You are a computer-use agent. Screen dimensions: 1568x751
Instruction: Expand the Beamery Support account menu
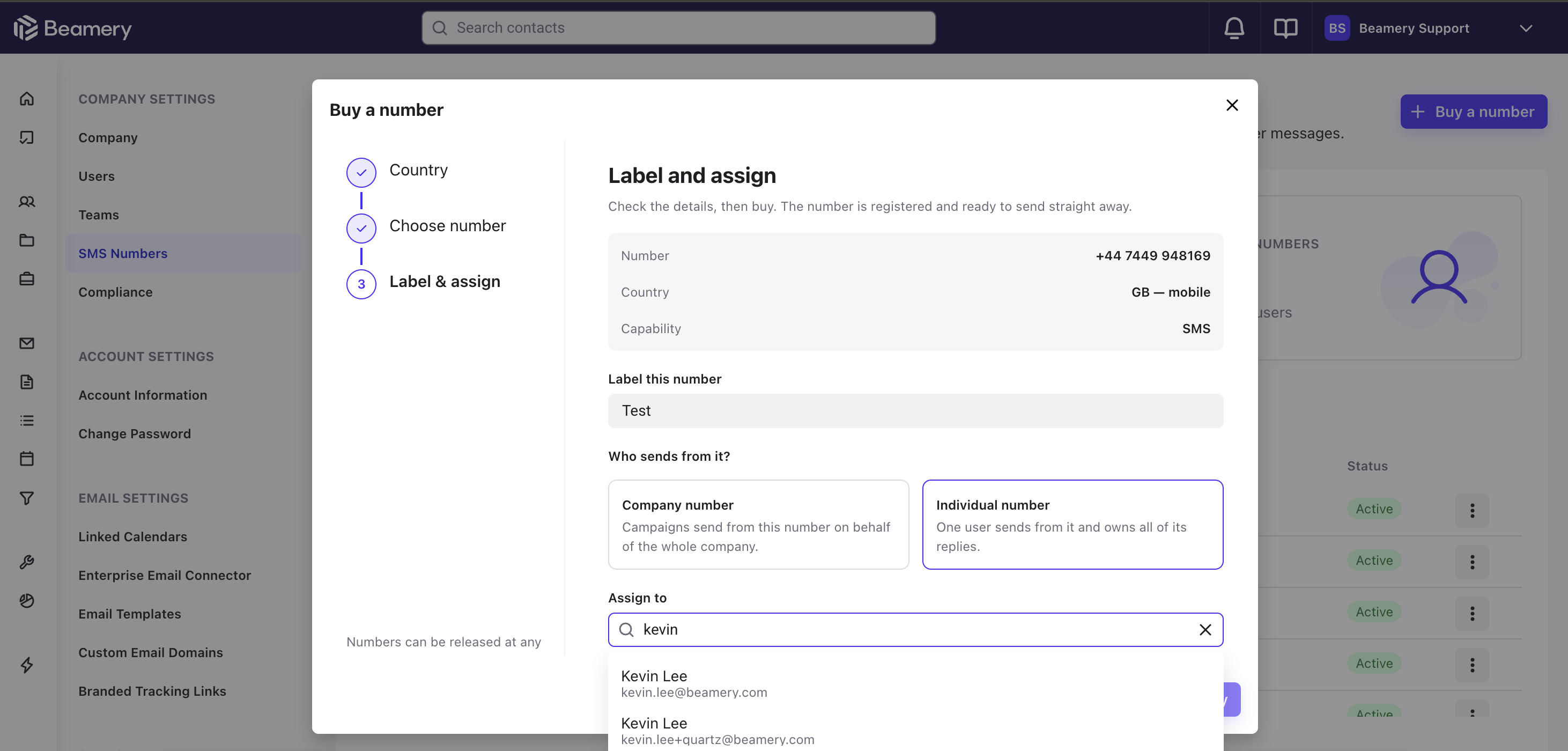click(x=1526, y=28)
